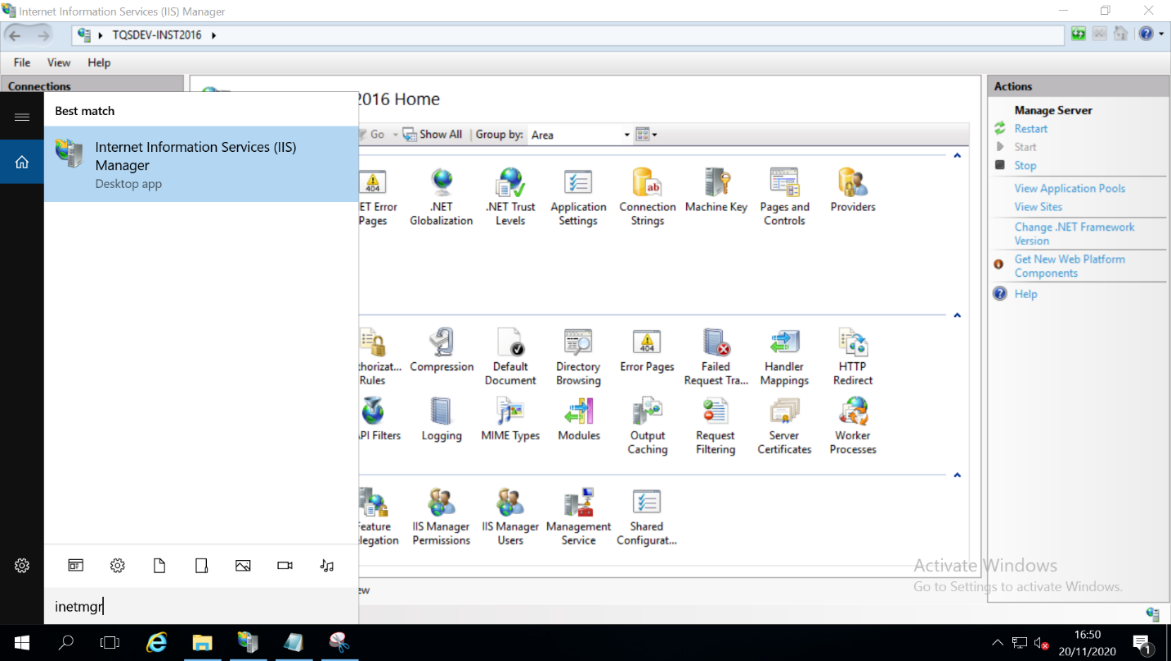Open the Help menu
Screen dimensions: 1171x661
coord(99,62)
